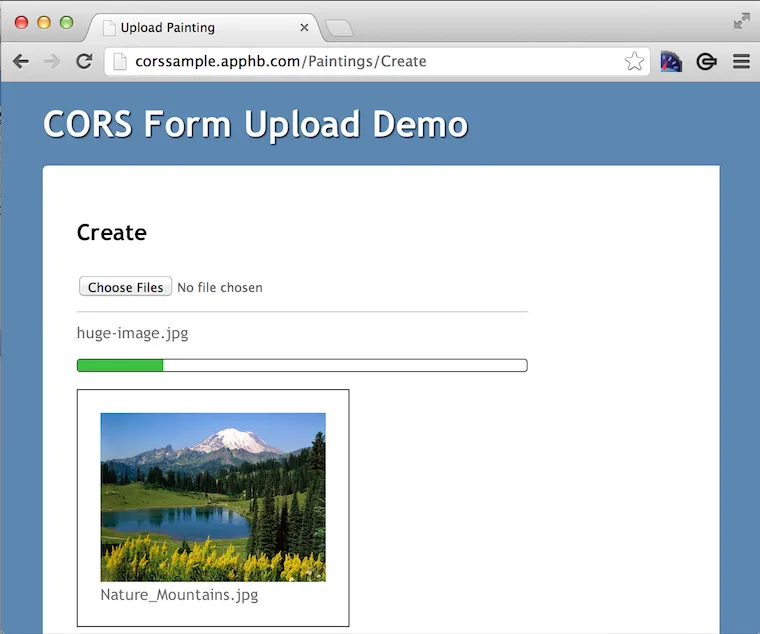Click the browser forward arrow

pyautogui.click(x=52, y=62)
